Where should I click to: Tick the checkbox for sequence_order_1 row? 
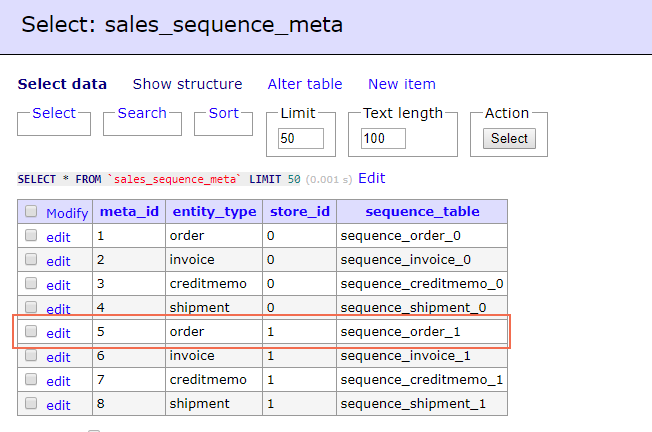[x=31, y=332]
